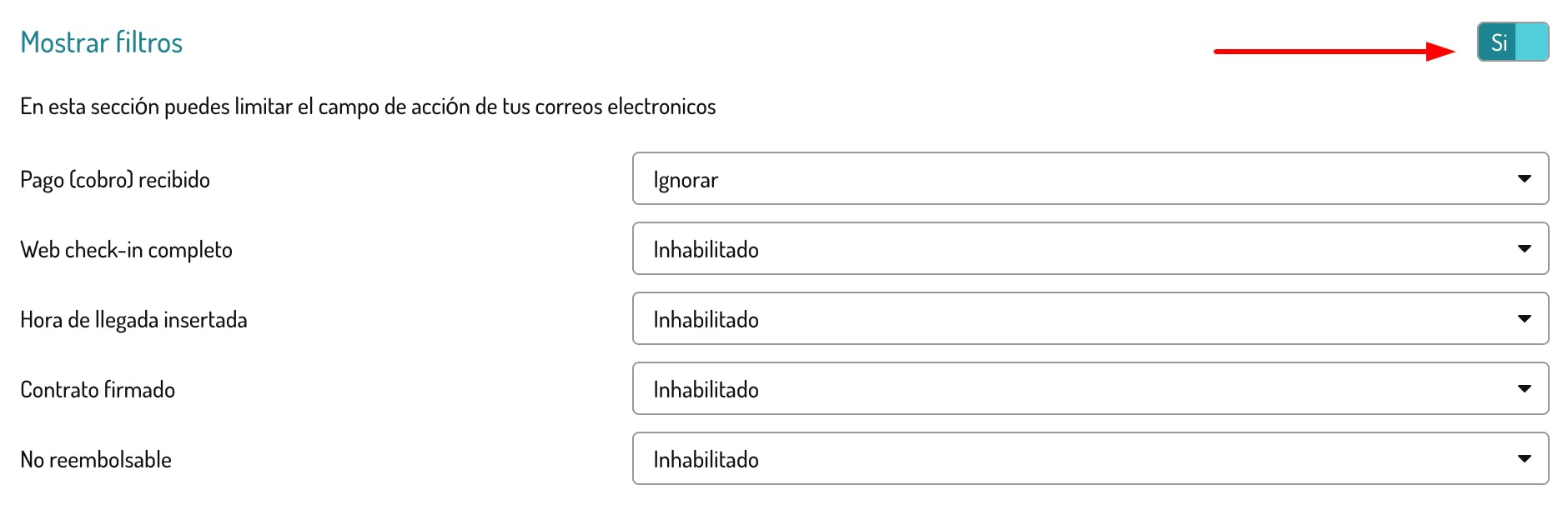1568x530 pixels.
Task: Click the No reembolsable label
Action: 96,460
